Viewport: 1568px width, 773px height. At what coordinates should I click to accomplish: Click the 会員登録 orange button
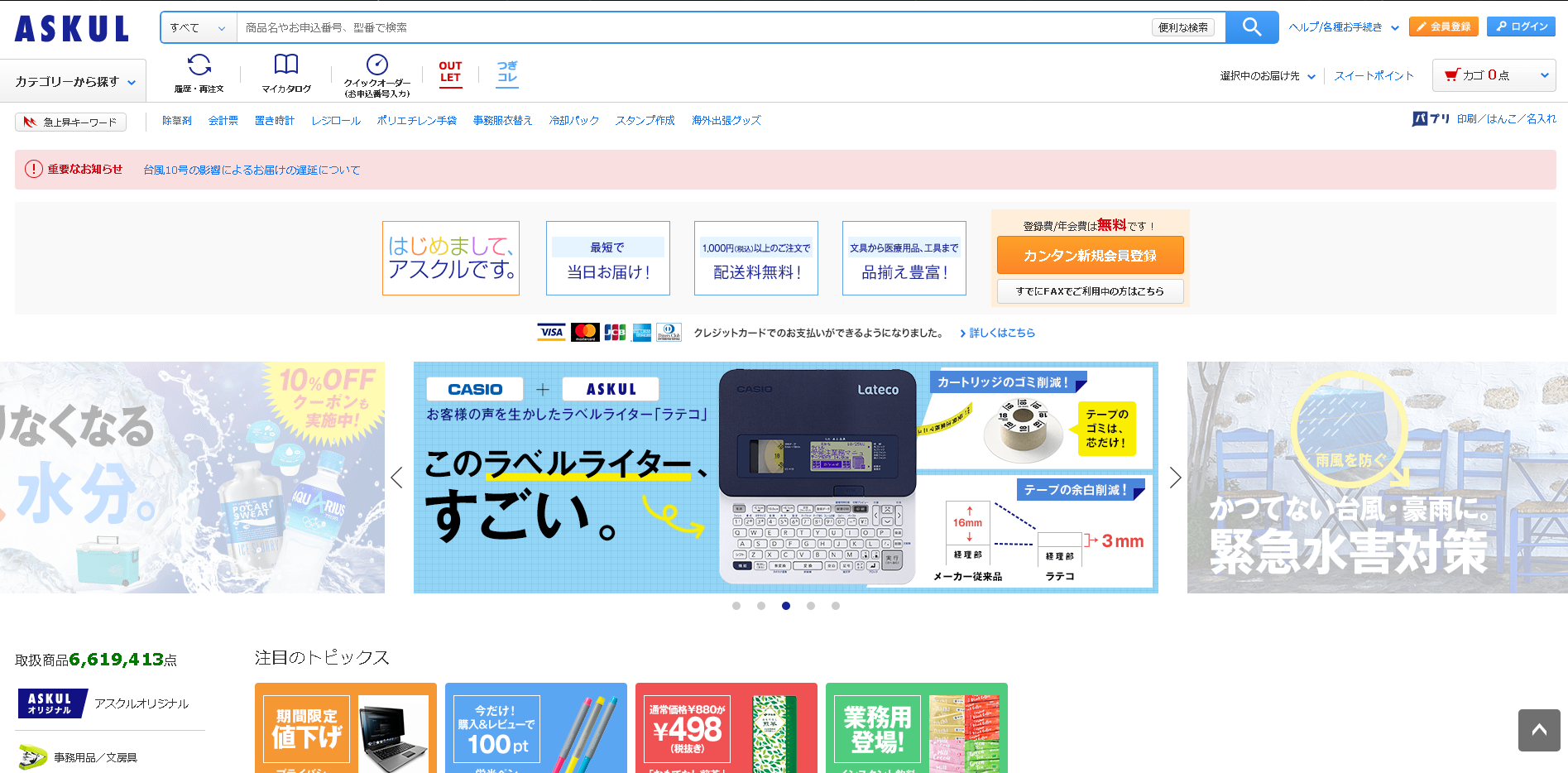tap(1444, 26)
